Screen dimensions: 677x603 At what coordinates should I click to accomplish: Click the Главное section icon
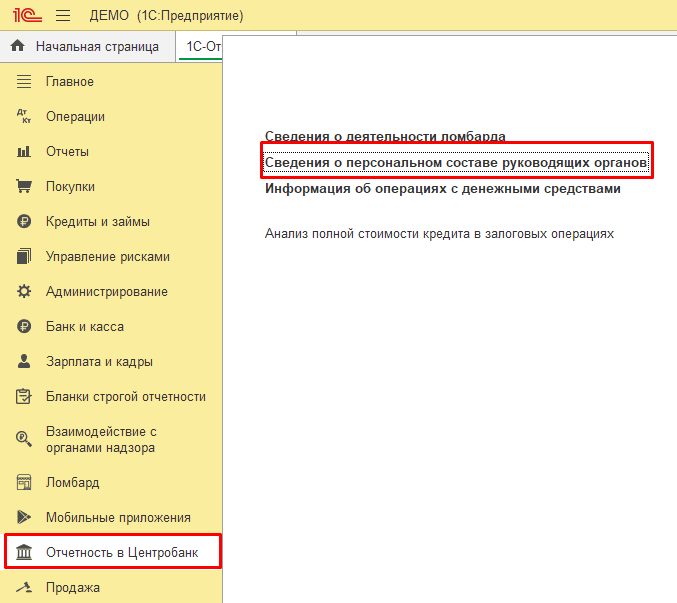25,82
